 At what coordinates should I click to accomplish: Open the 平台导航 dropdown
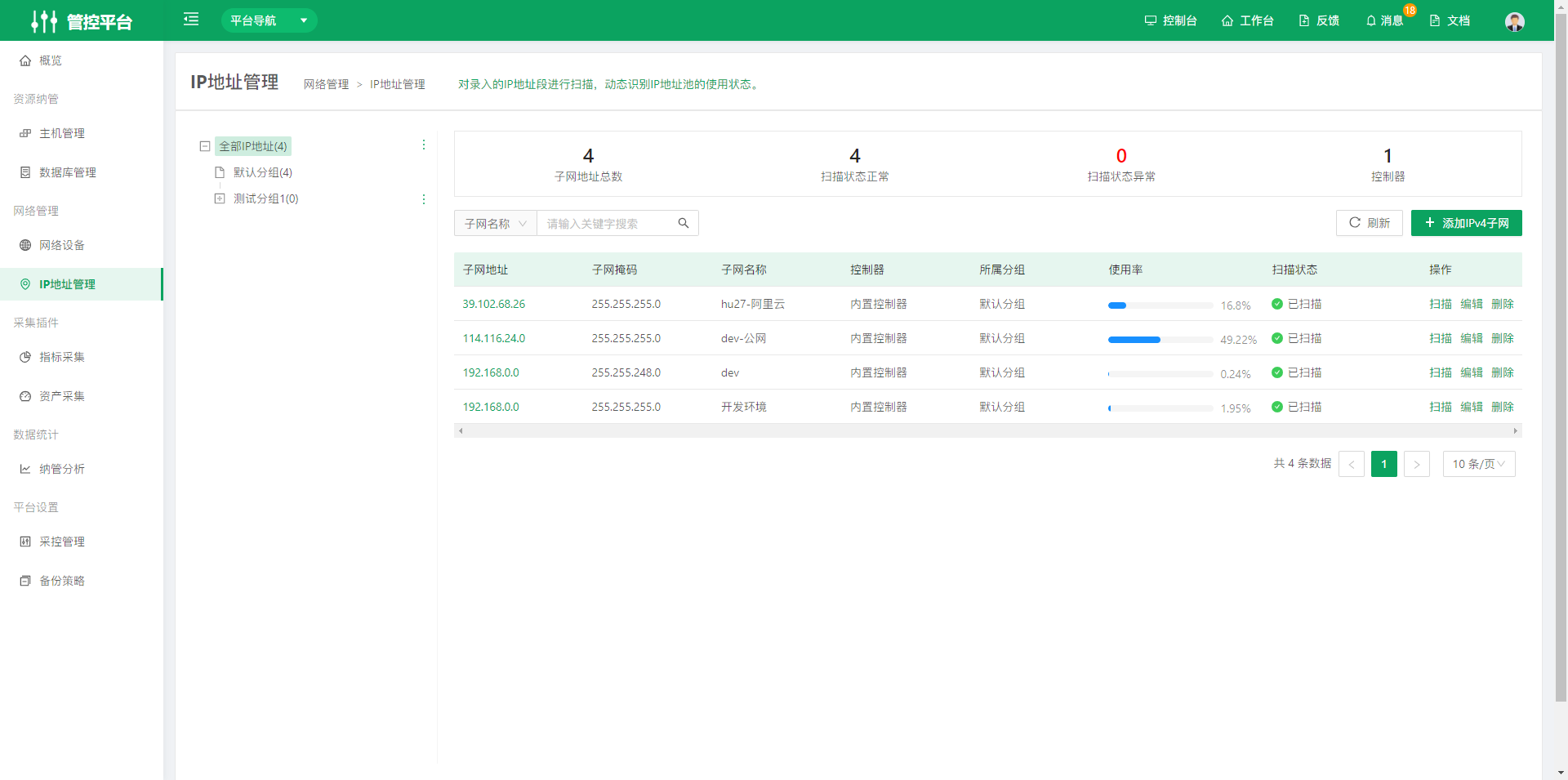[x=269, y=20]
